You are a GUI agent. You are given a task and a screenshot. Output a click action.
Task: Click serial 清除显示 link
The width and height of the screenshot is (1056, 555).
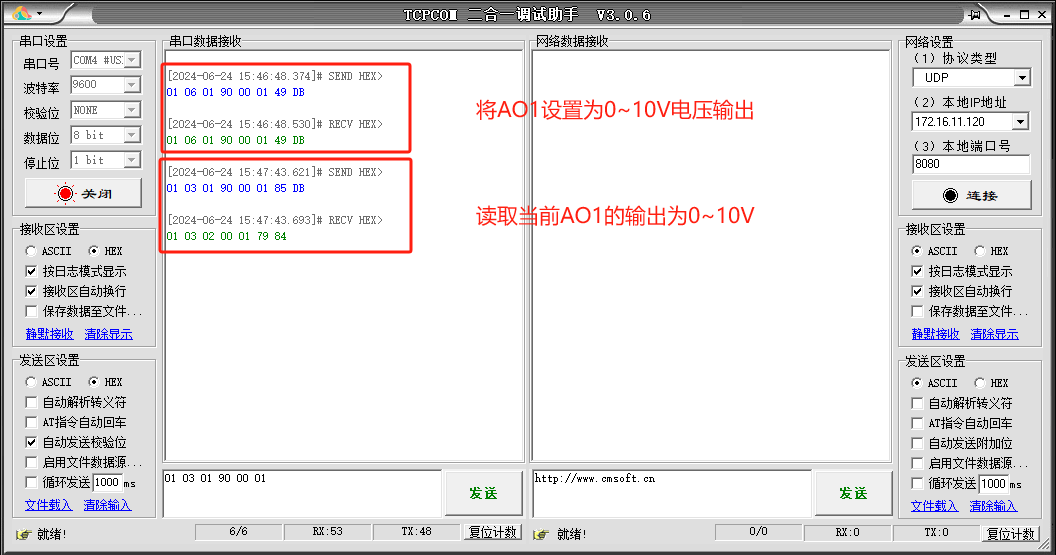[x=108, y=333]
